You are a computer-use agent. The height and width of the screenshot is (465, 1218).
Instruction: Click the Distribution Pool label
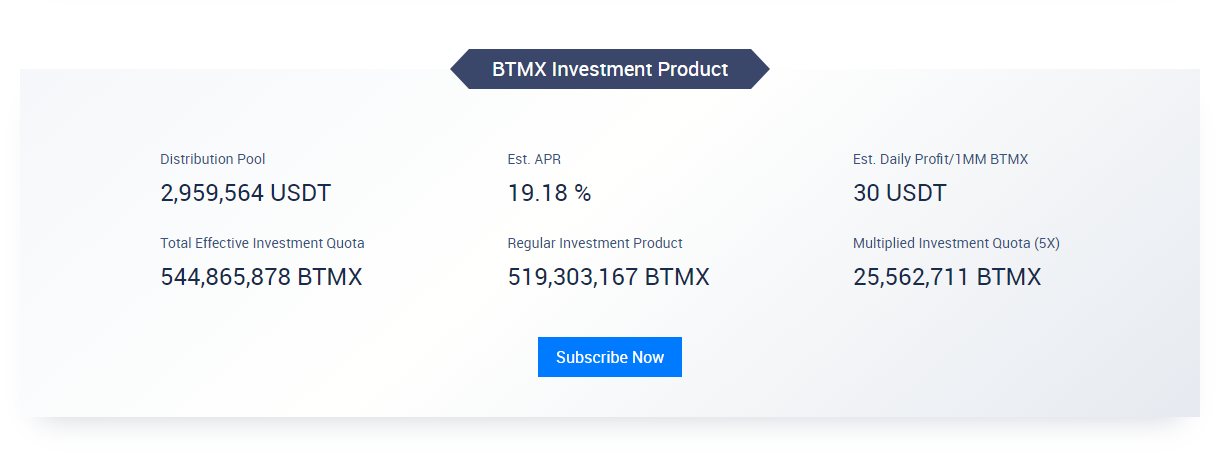tap(213, 159)
